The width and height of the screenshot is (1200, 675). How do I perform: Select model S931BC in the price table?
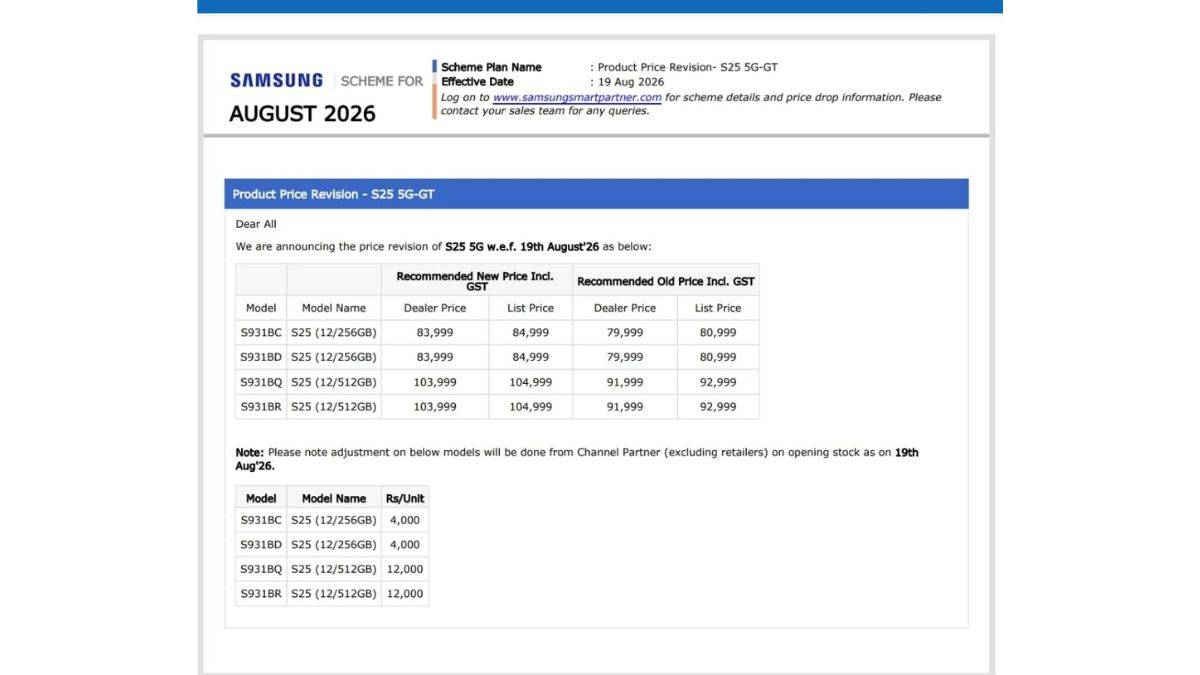pyautogui.click(x=261, y=333)
